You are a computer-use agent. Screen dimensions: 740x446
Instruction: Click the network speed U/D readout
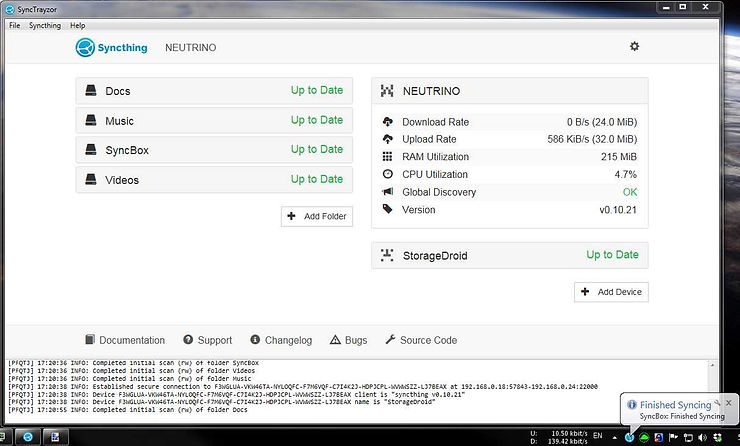coord(559,437)
